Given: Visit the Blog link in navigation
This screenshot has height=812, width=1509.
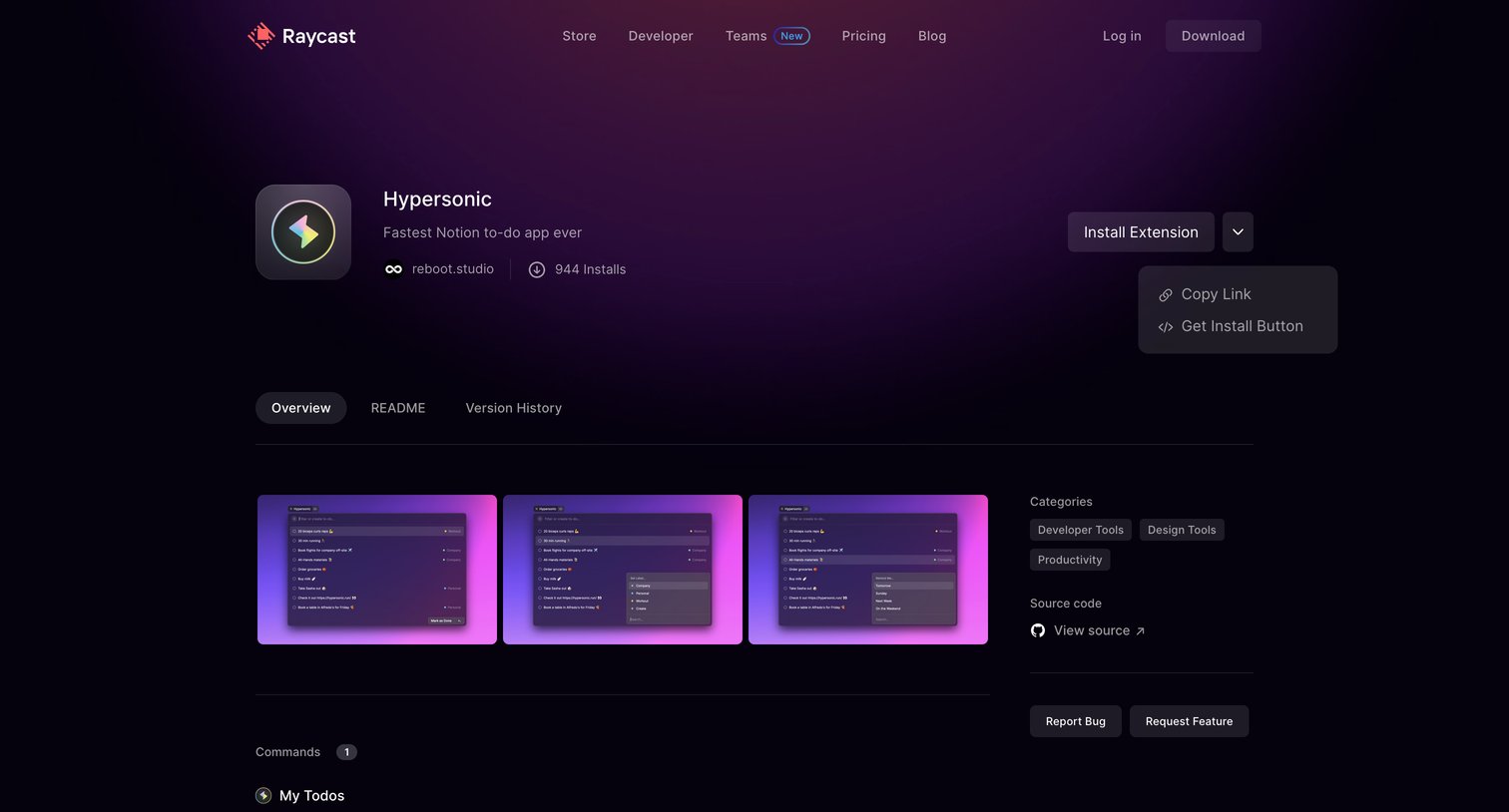Looking at the screenshot, I should point(932,36).
